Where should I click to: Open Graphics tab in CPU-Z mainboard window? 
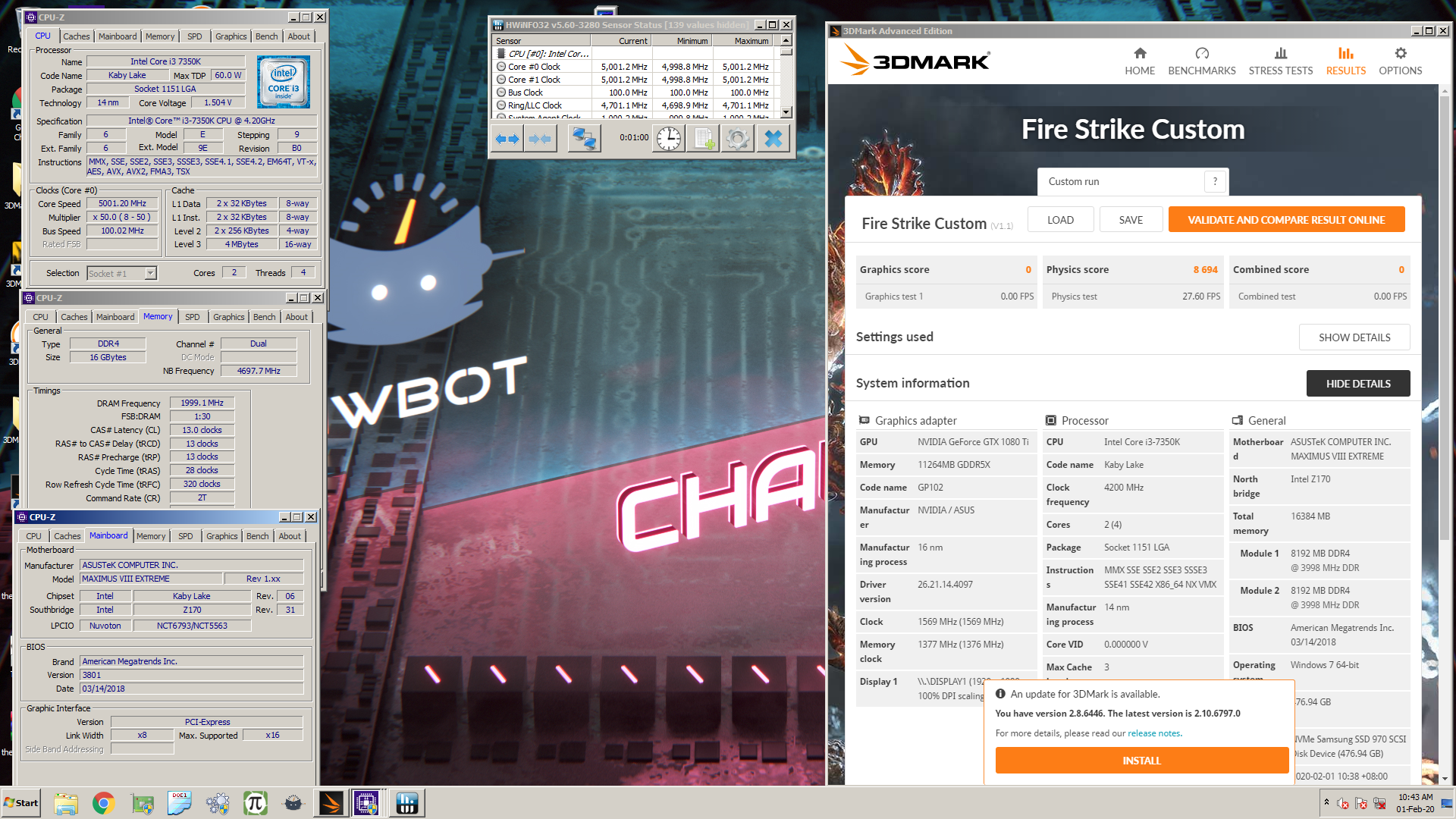222,536
